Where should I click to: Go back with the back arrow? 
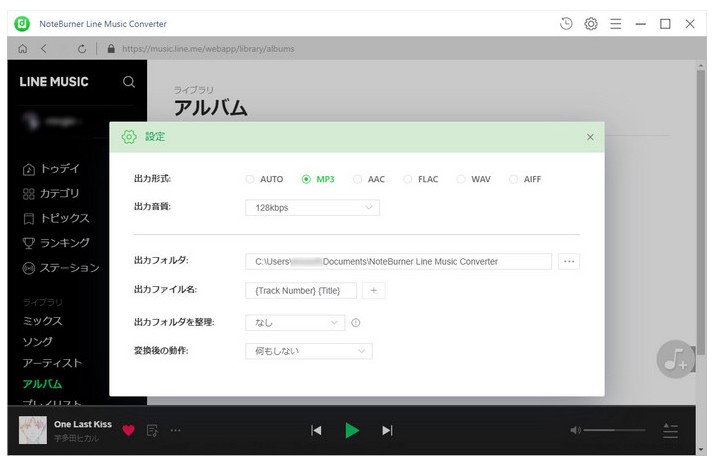coord(44,48)
